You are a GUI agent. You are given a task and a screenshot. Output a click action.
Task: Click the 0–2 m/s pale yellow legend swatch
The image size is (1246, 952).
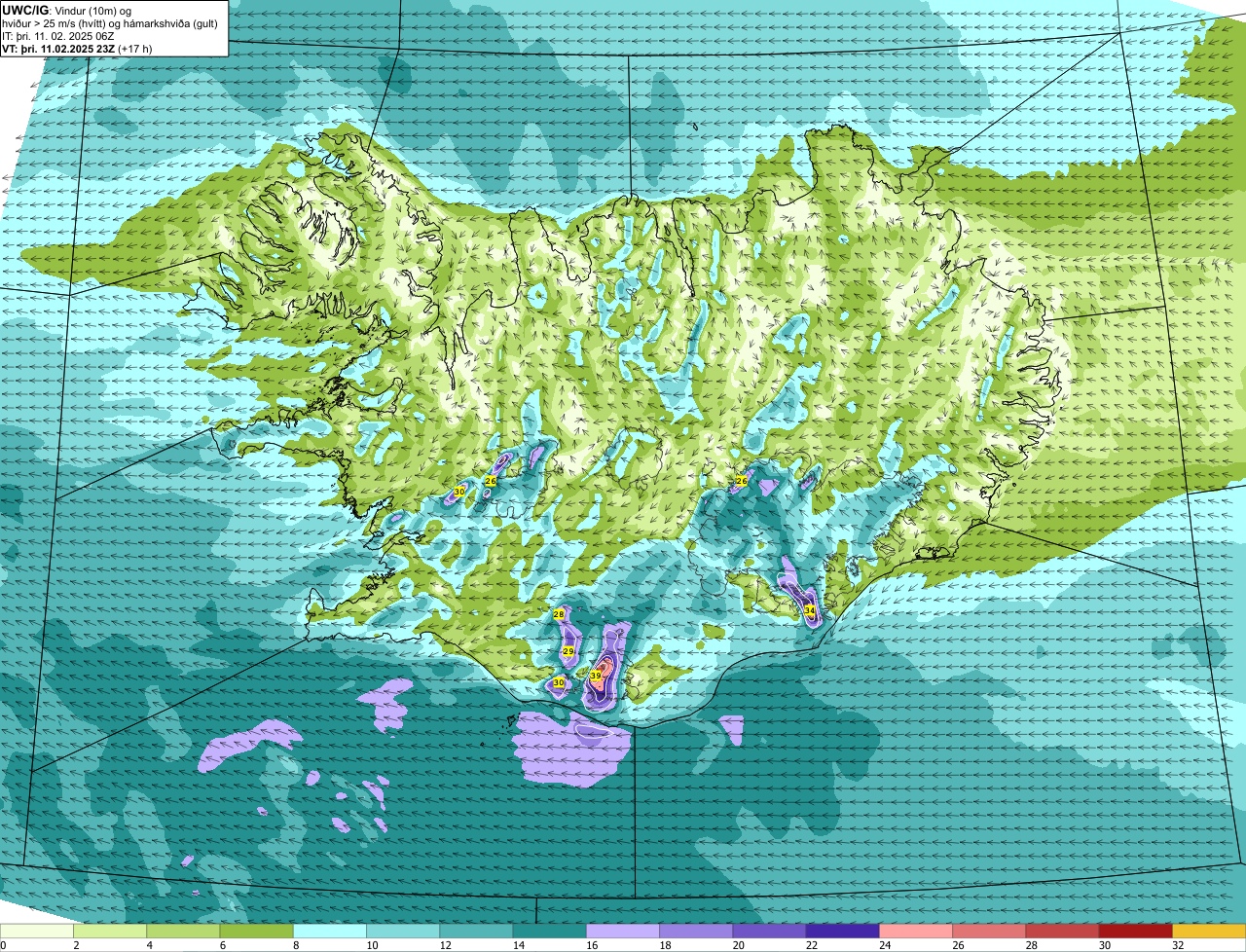tap(37, 932)
